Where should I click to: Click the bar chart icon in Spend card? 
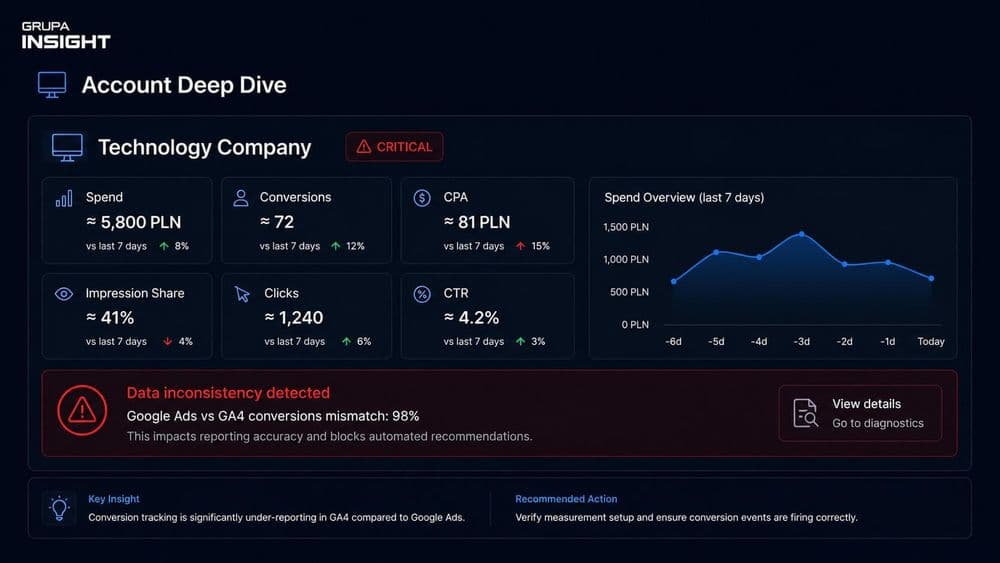[64, 198]
